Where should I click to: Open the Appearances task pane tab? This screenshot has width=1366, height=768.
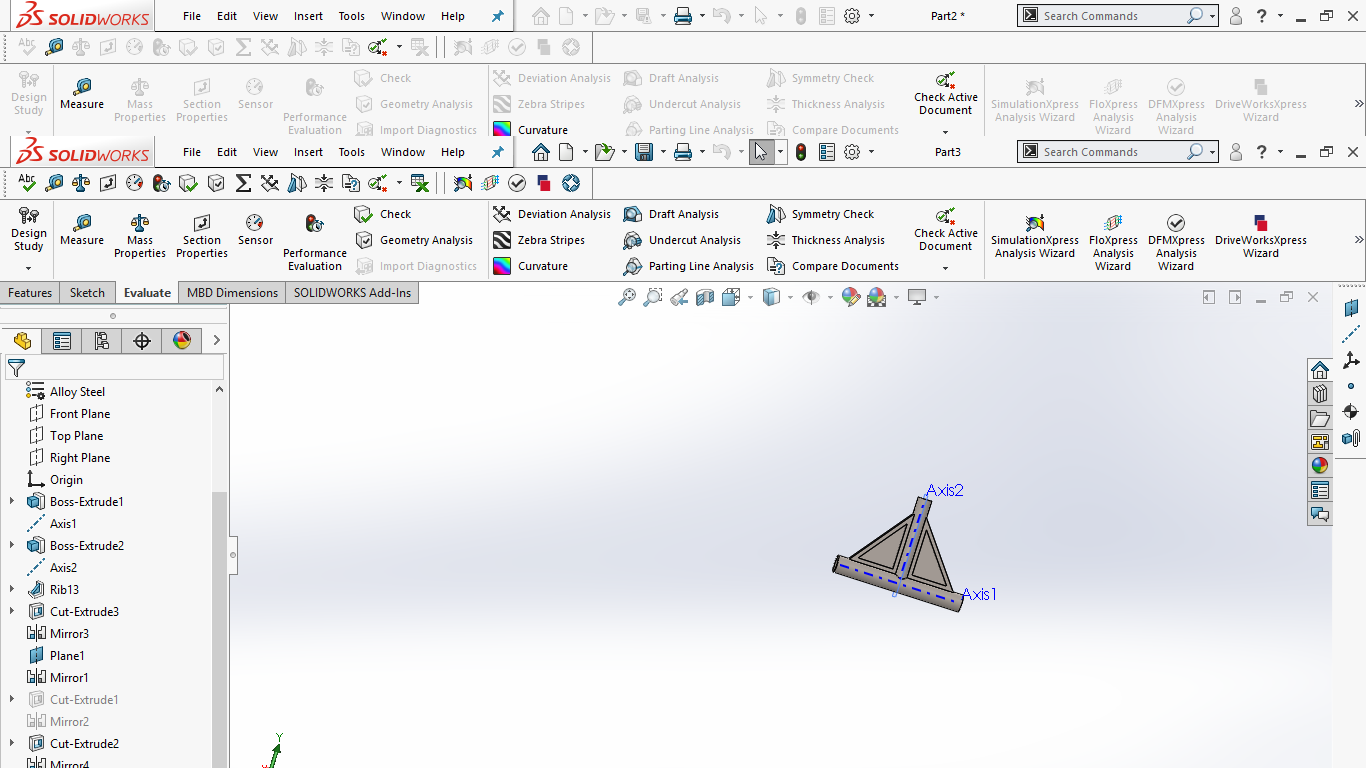pyautogui.click(x=1320, y=466)
